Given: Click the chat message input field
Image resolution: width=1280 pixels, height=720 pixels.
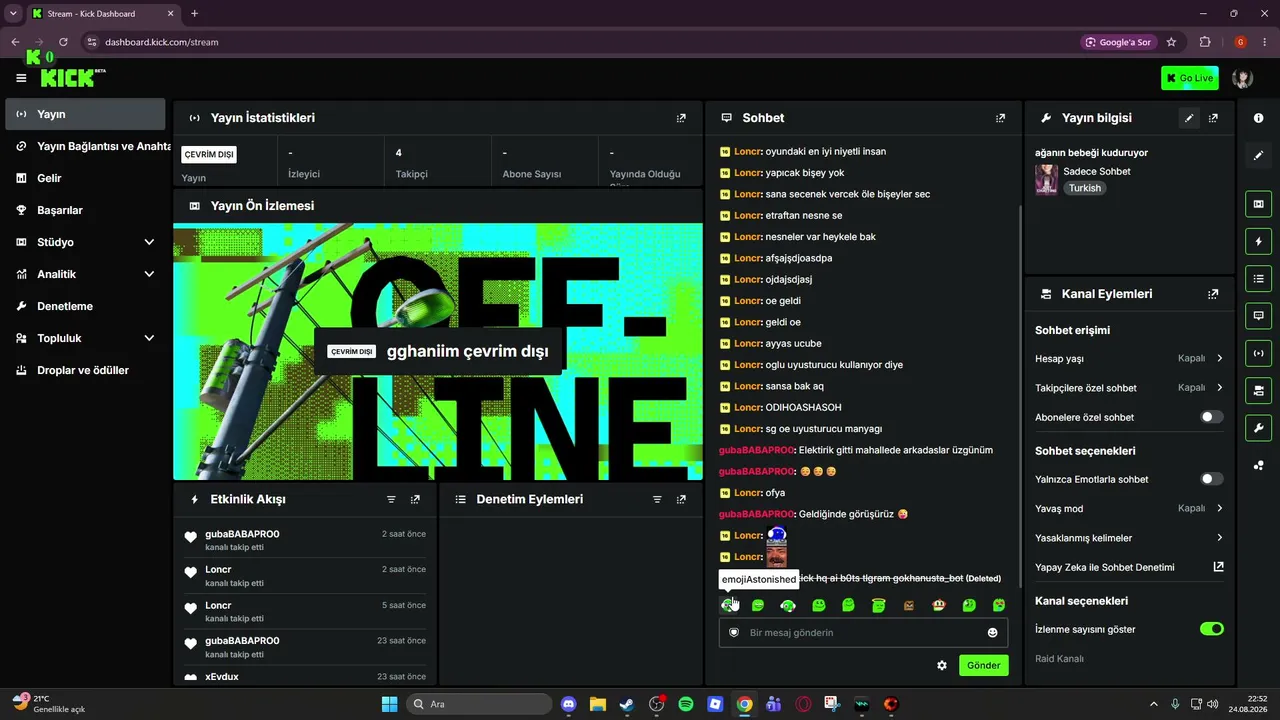Looking at the screenshot, I should [863, 632].
